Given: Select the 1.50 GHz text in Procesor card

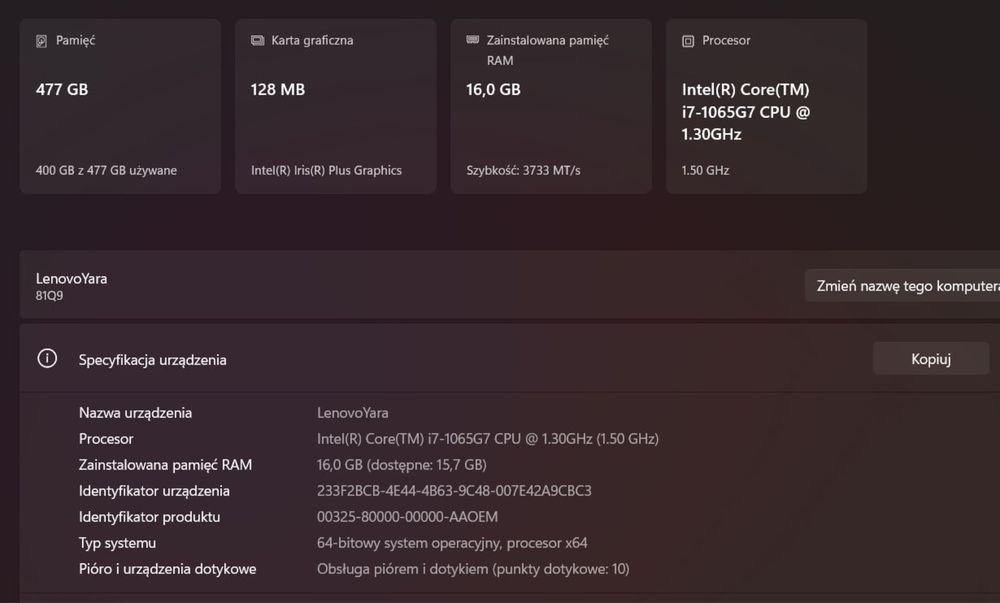Looking at the screenshot, I should click(705, 170).
